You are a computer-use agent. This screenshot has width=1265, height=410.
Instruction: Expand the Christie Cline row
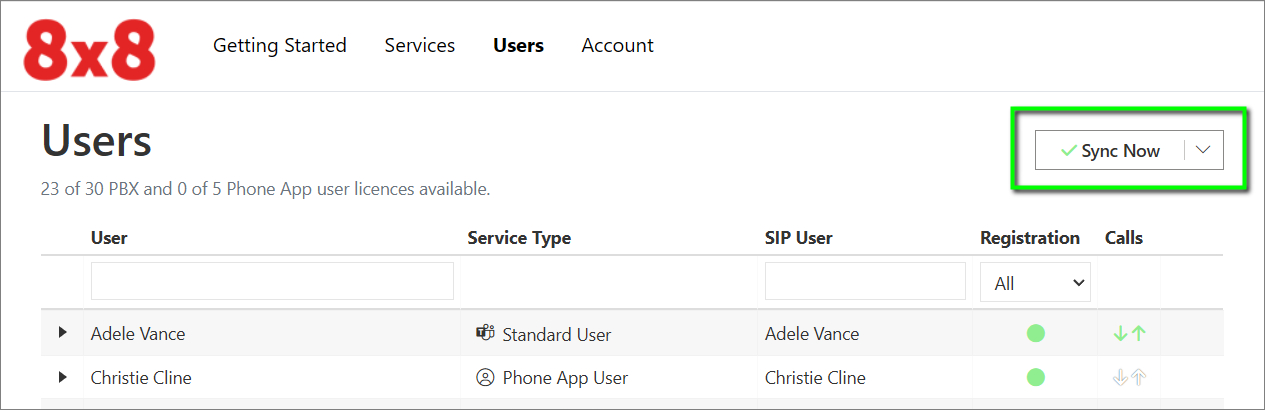click(x=62, y=378)
